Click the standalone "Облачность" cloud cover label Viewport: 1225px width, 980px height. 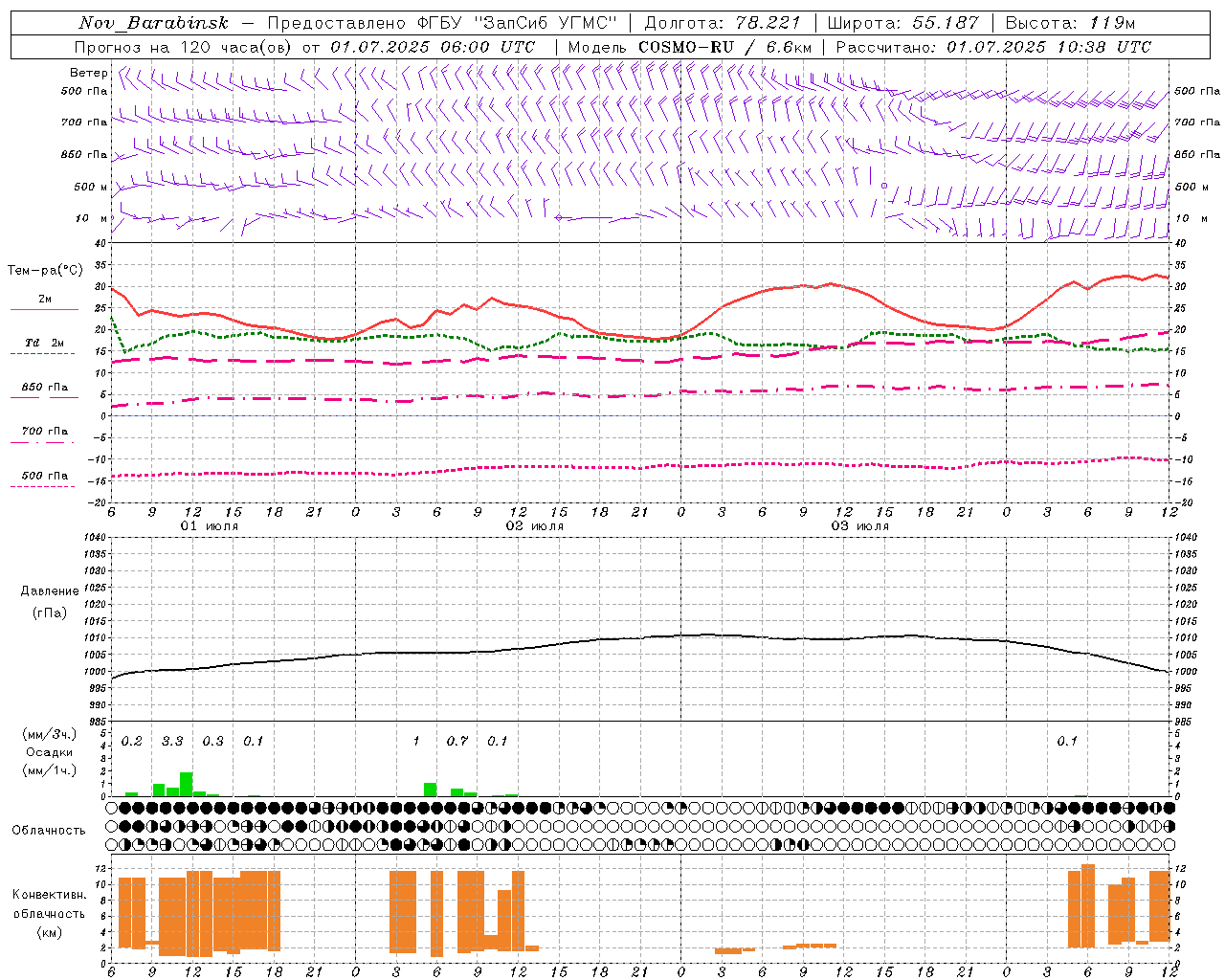pyautogui.click(x=49, y=830)
